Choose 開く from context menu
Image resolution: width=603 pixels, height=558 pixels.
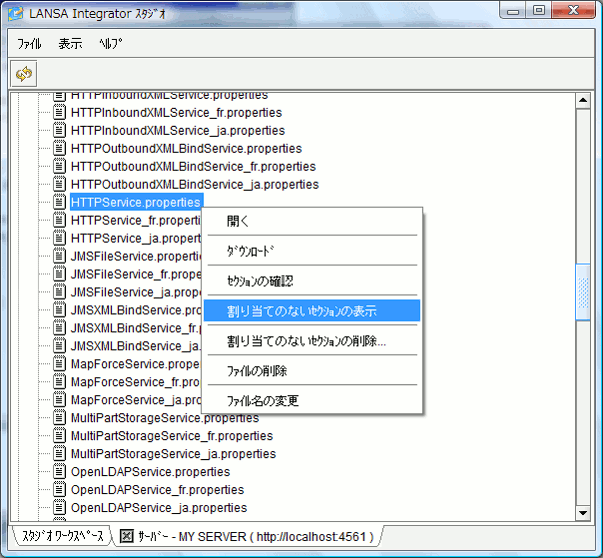pos(312,221)
